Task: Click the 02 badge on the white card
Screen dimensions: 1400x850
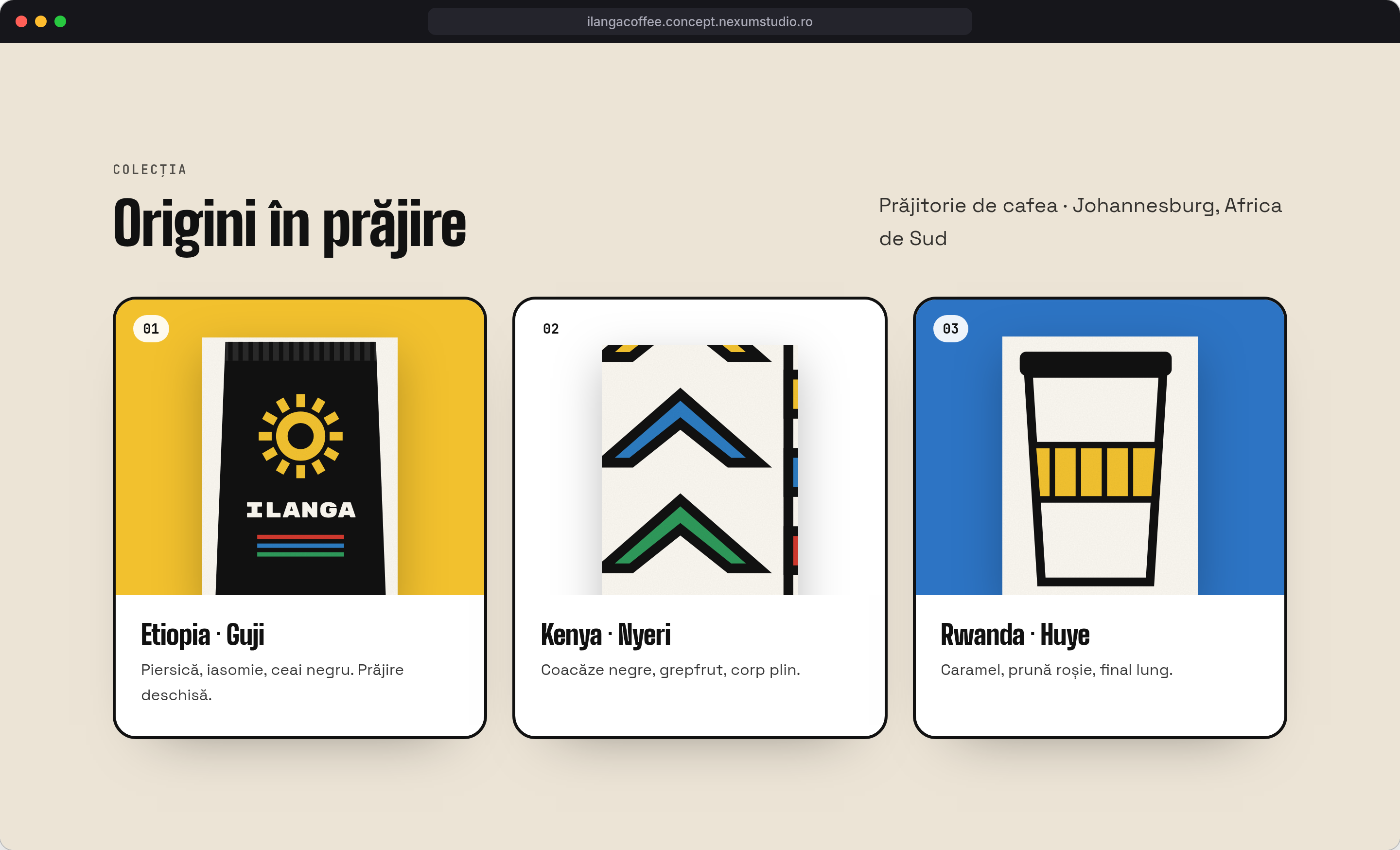Action: click(551, 328)
